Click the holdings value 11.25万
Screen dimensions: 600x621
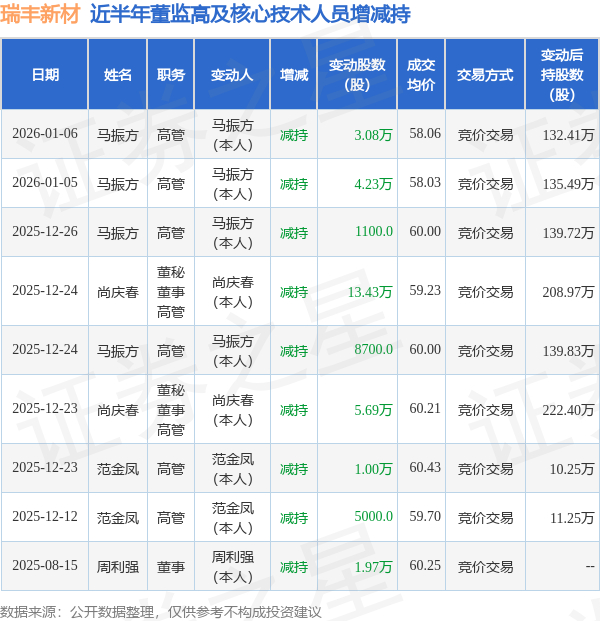[572, 518]
